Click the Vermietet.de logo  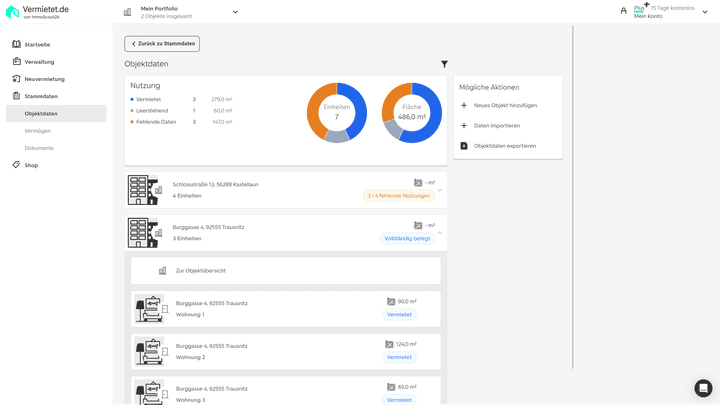click(x=37, y=12)
